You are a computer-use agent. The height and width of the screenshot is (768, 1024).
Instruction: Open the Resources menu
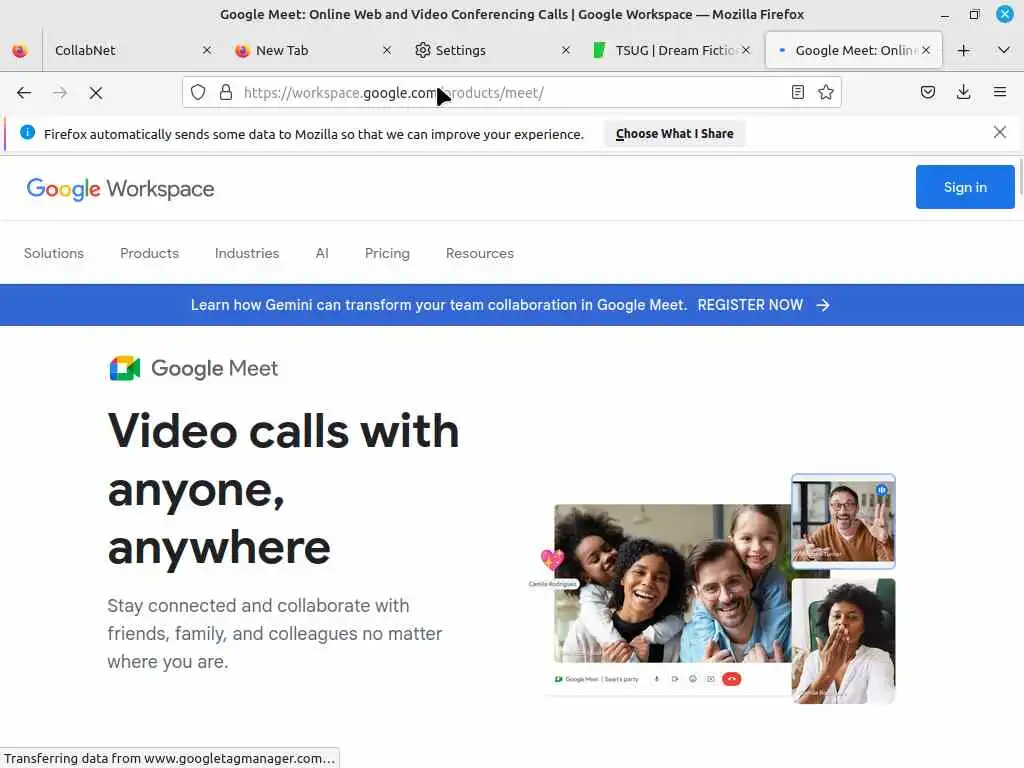(x=480, y=253)
